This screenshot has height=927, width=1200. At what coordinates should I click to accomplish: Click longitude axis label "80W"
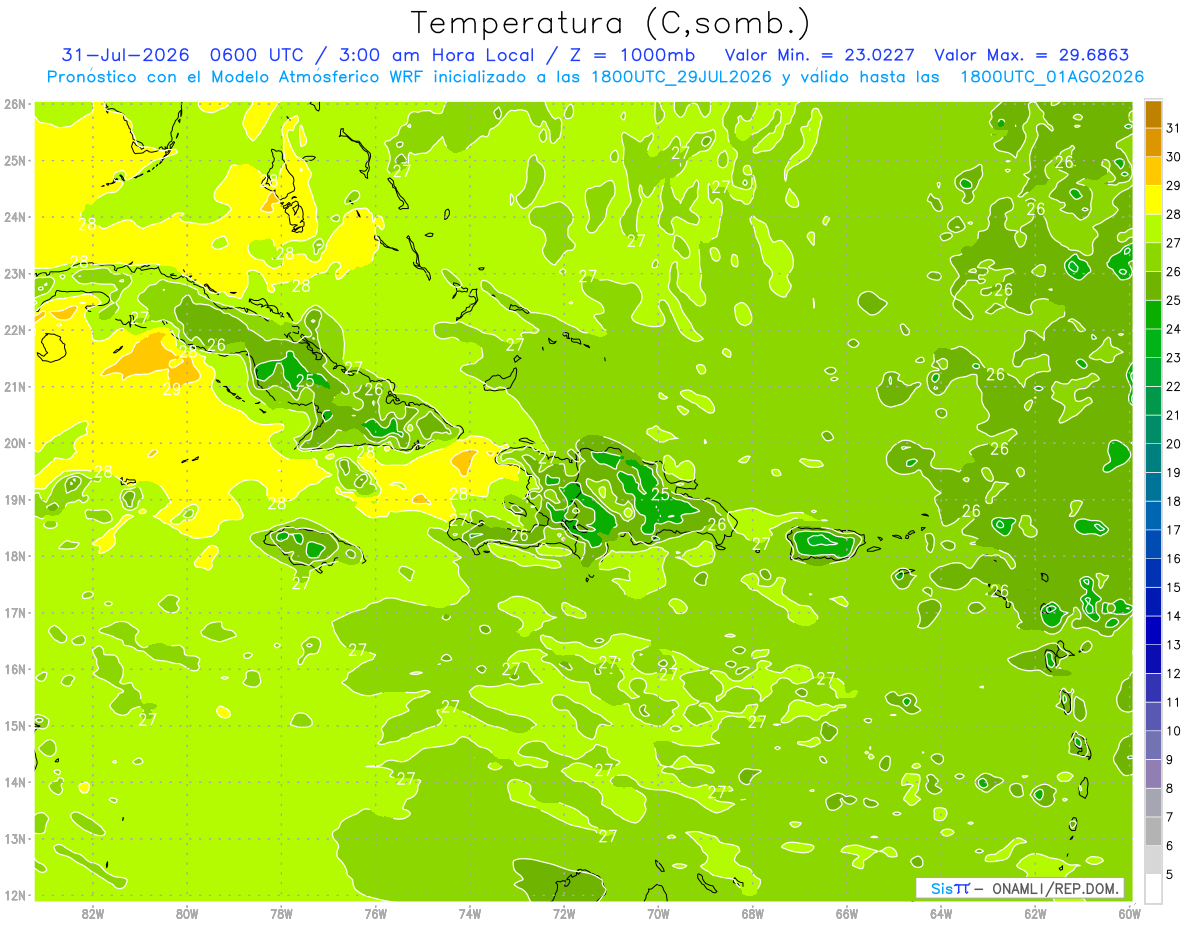coord(187,914)
